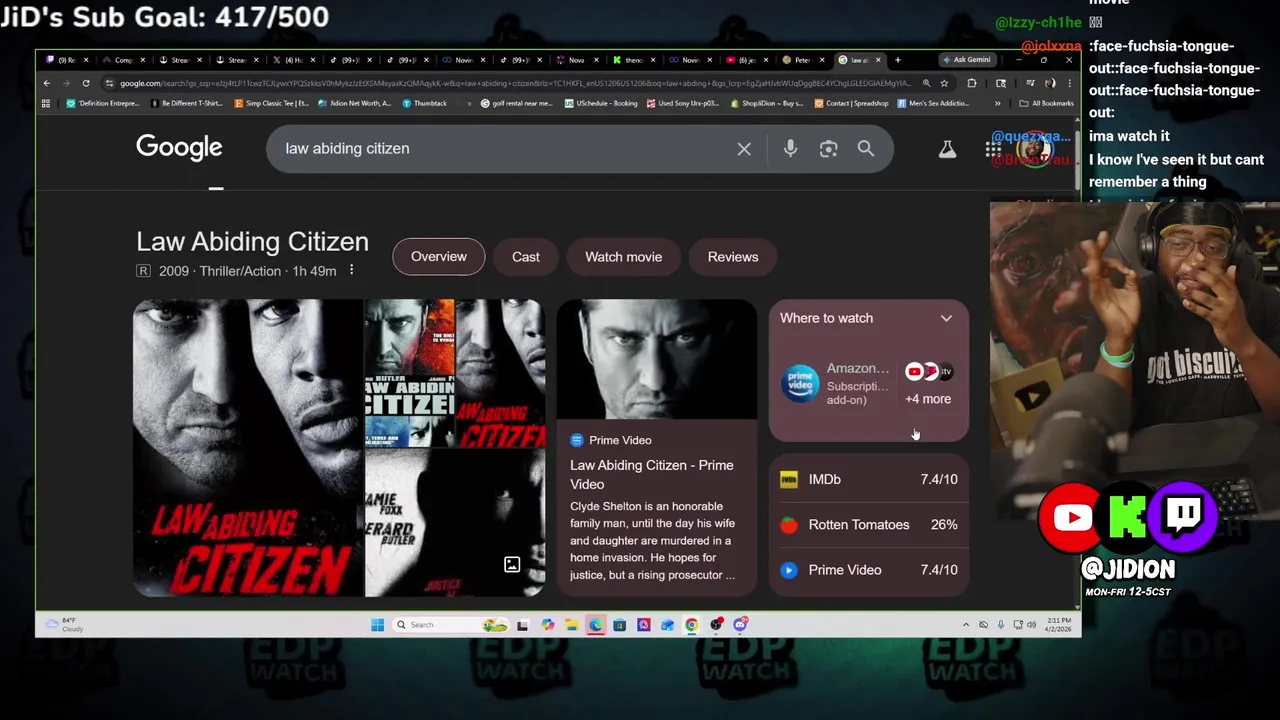This screenshot has width=1280, height=720.
Task: Open Jidion Net Worth bookmark
Action: [x=354, y=103]
